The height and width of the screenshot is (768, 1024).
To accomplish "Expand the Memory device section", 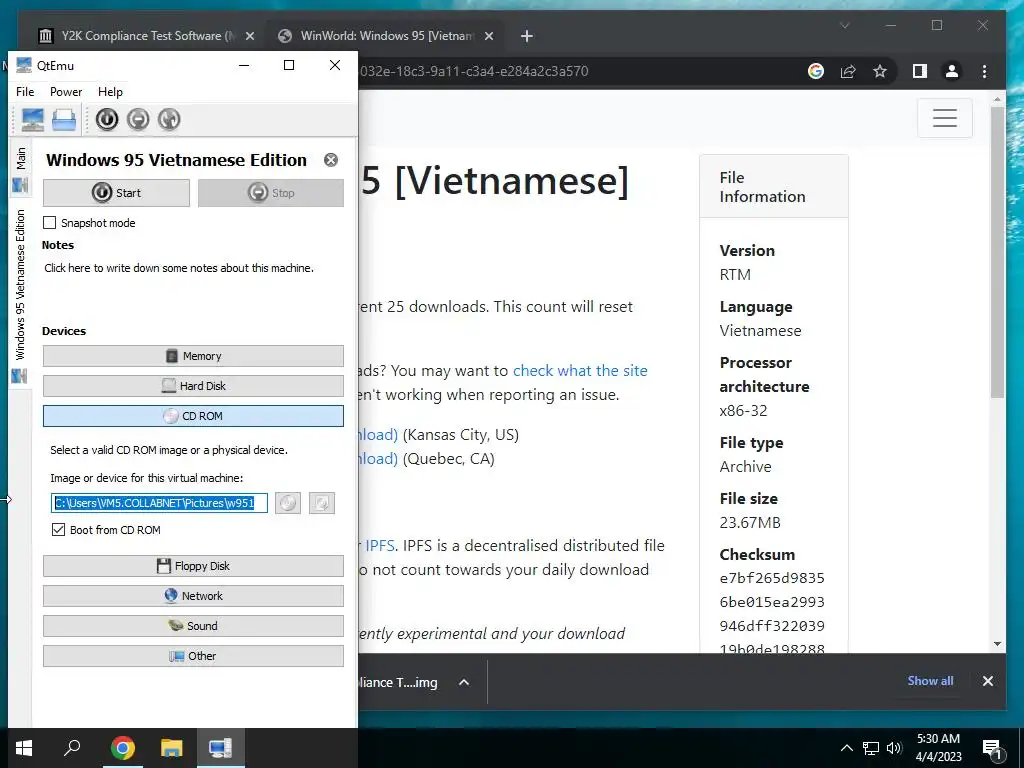I will pyautogui.click(x=193, y=356).
